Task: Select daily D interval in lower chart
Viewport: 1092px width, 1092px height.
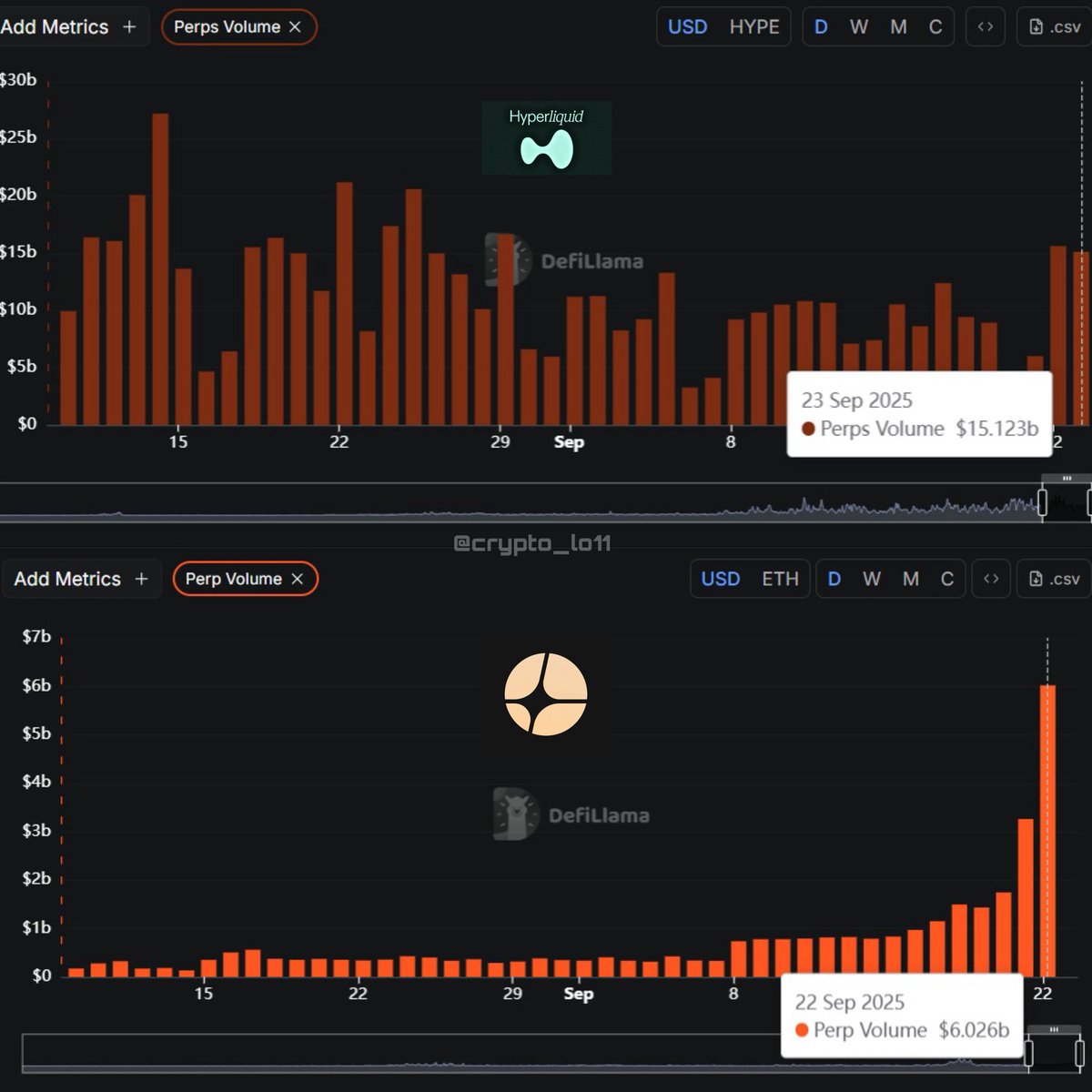Action: click(834, 579)
